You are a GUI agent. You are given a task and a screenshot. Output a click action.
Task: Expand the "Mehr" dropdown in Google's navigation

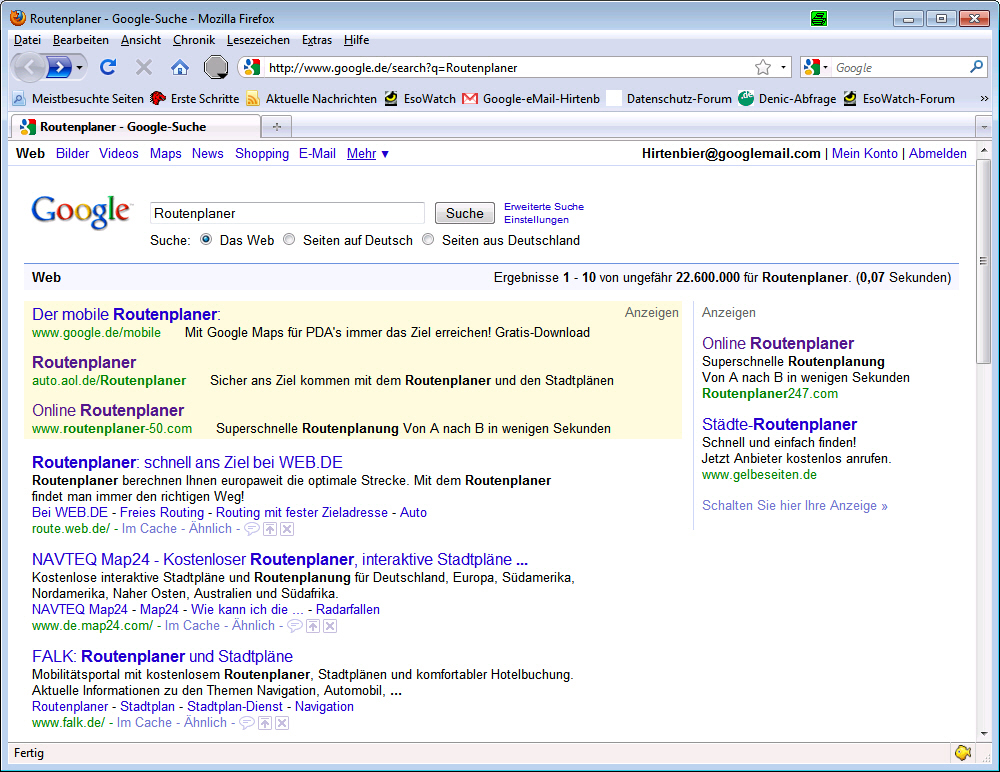coord(367,154)
